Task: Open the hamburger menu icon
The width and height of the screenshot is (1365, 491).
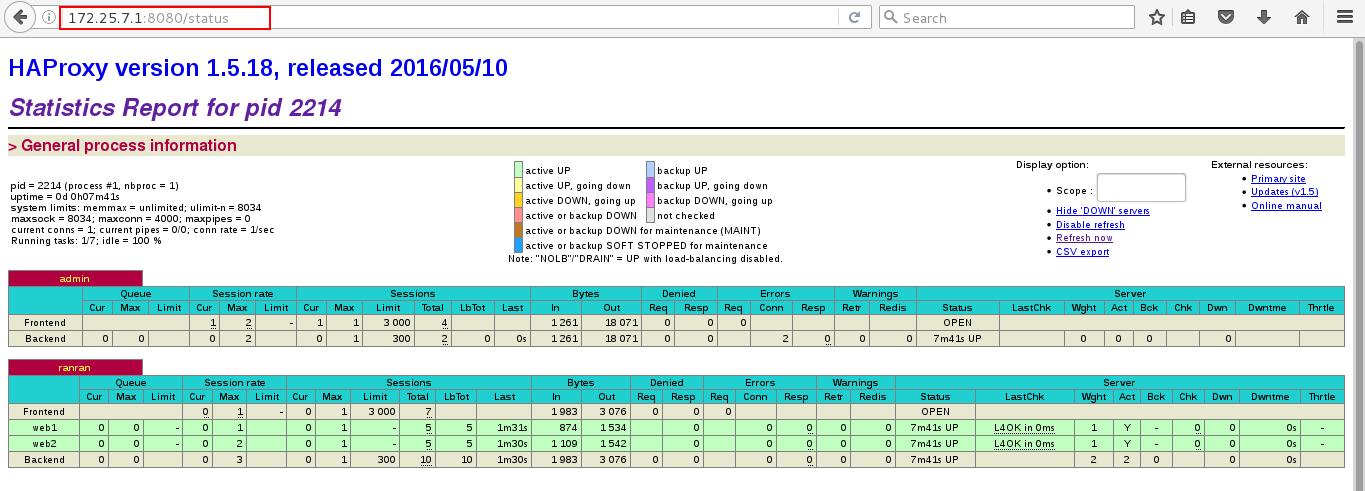Action: [1344, 17]
